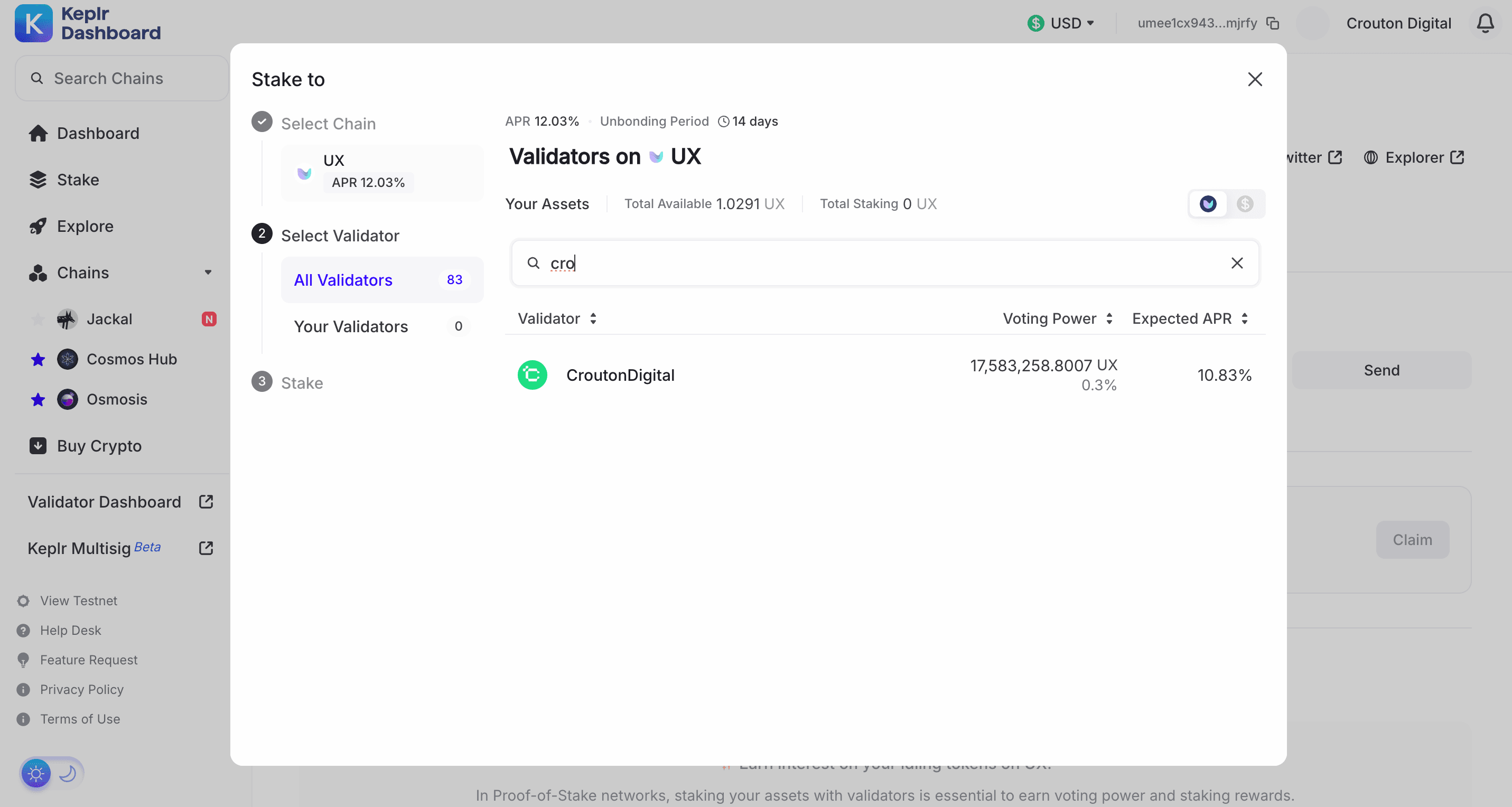1512x807 pixels.
Task: Expand the Chains menu arrow
Action: coord(208,273)
